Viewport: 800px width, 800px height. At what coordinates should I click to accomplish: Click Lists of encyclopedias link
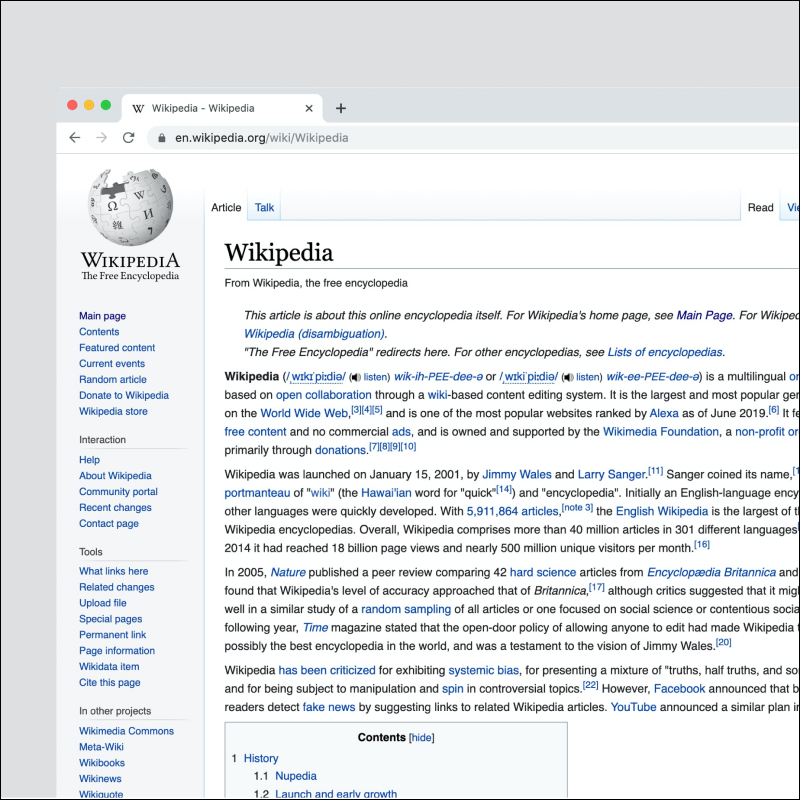(665, 352)
